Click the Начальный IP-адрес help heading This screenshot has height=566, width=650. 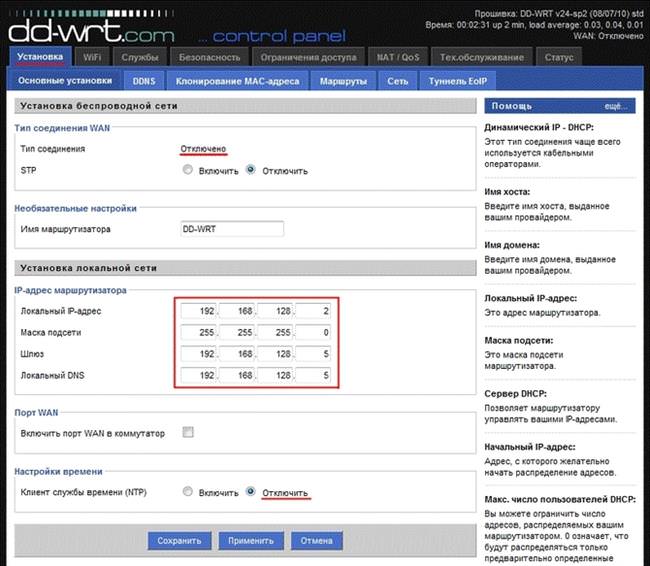click(530, 447)
